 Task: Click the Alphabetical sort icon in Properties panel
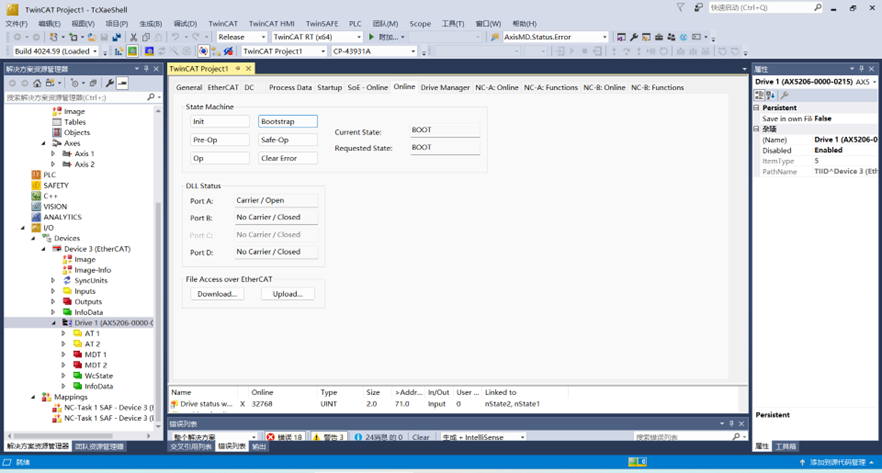pos(770,95)
